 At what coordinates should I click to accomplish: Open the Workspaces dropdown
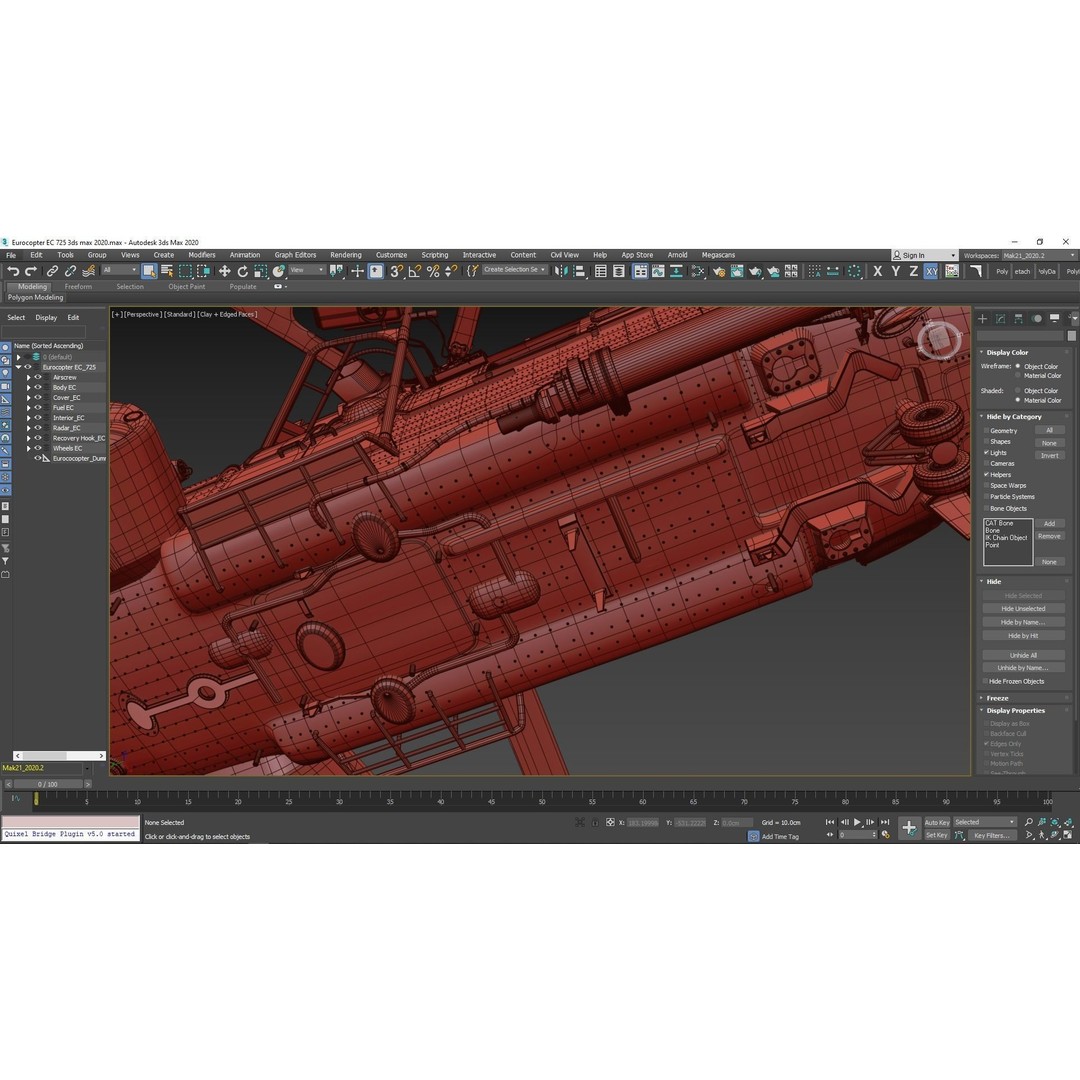pos(1039,256)
